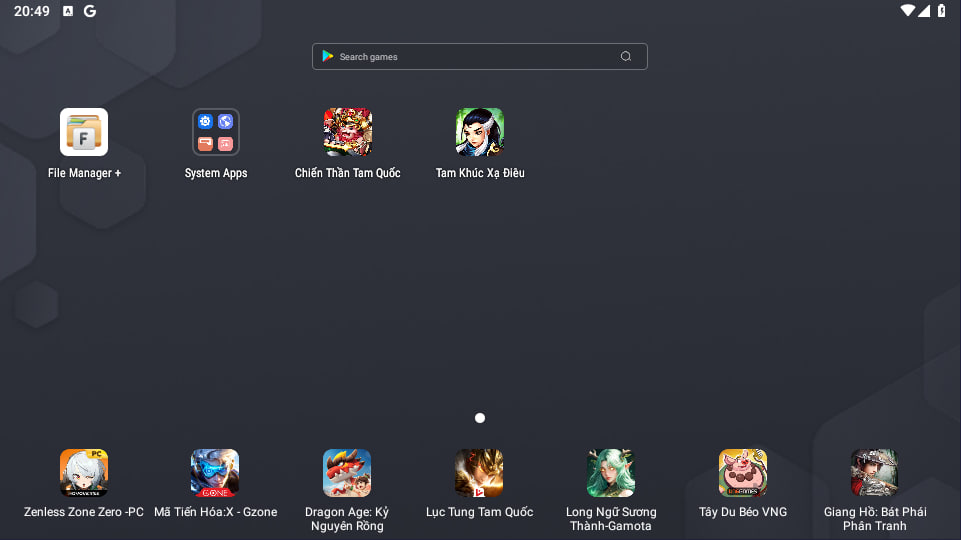Launch Tam Khúc Xạ Điêu game

point(480,132)
